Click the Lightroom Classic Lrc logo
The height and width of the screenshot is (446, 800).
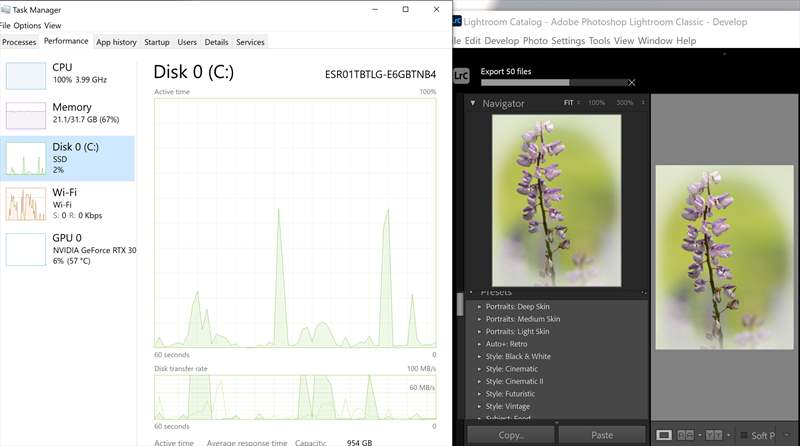tap(461, 76)
